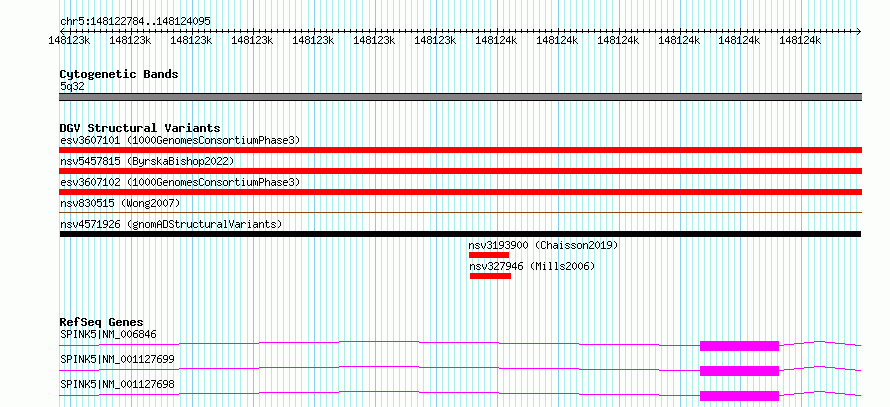Click the esv3607102 variant label

[180, 182]
